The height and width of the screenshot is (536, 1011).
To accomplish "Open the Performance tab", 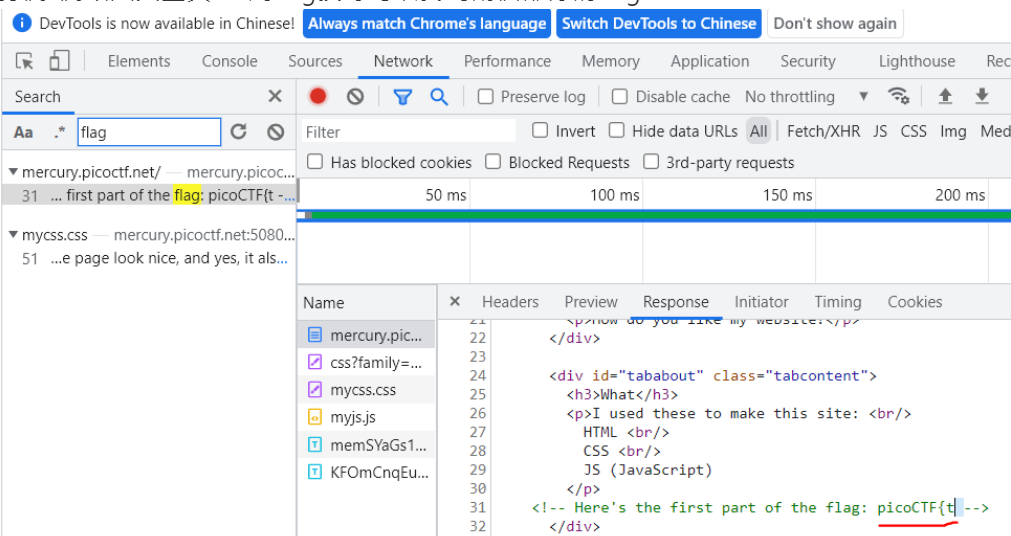I will pyautogui.click(x=507, y=61).
